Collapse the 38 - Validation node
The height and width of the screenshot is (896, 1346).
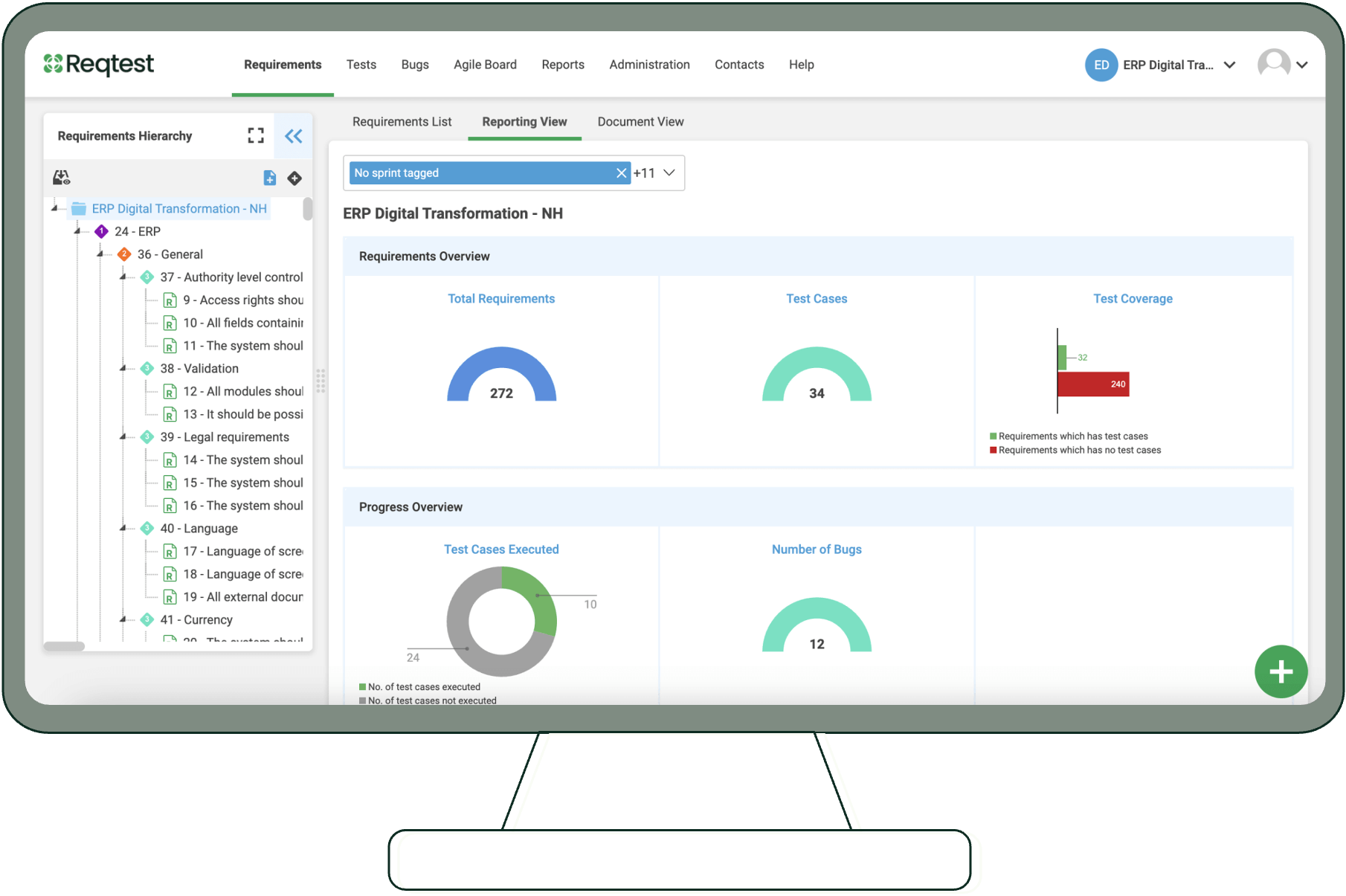coord(123,369)
